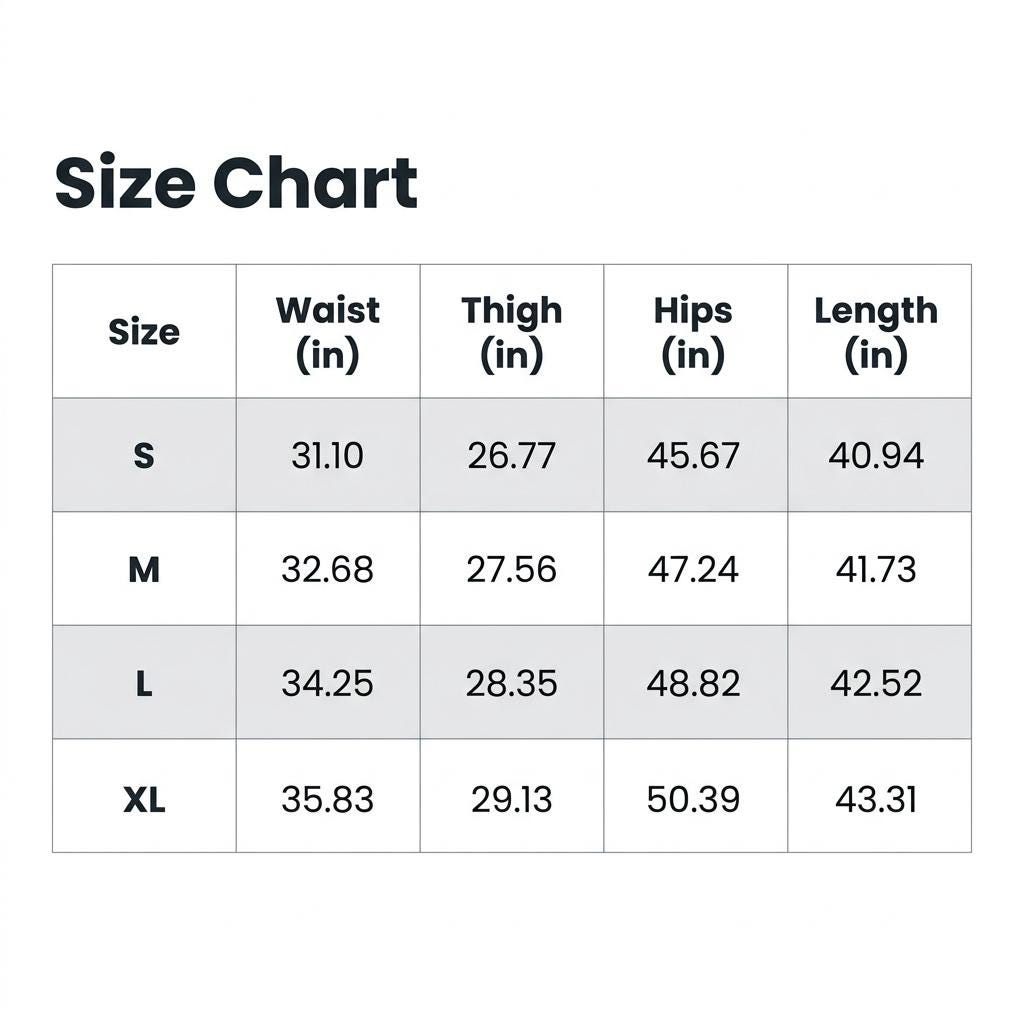Click the L size row label
1024x1024 pixels.
click(x=144, y=684)
